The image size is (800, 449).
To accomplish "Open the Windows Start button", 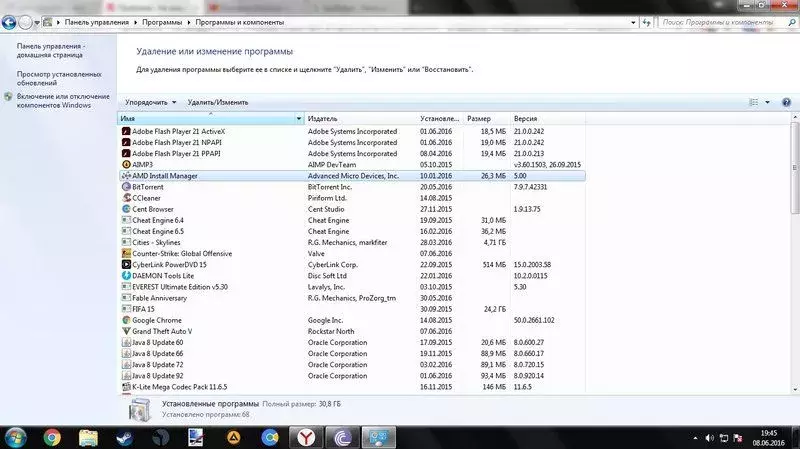I will click(x=15, y=438).
